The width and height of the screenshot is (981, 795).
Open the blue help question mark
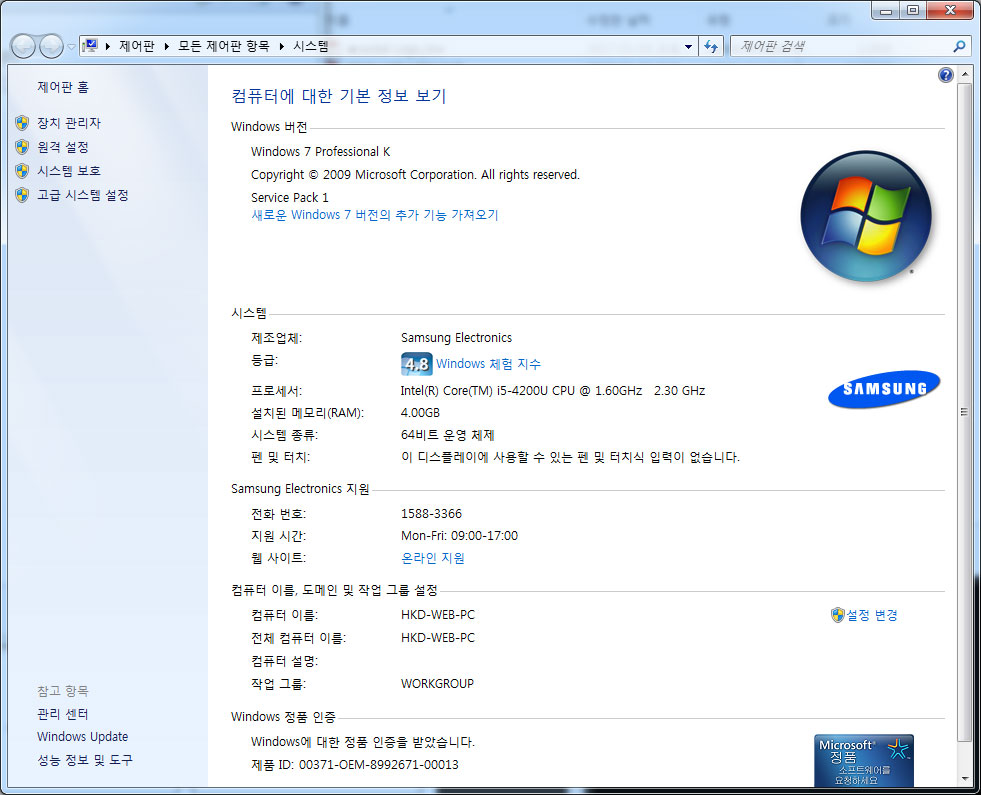tap(945, 75)
